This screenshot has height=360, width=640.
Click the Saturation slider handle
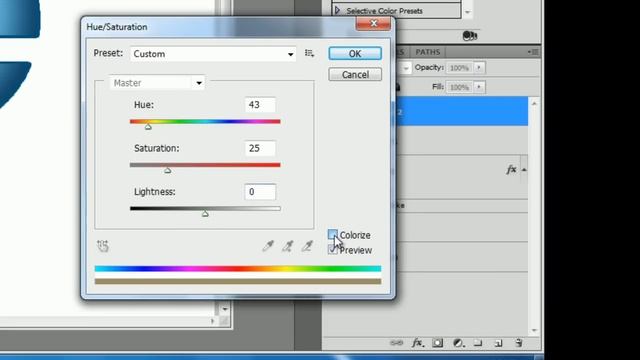tap(167, 170)
